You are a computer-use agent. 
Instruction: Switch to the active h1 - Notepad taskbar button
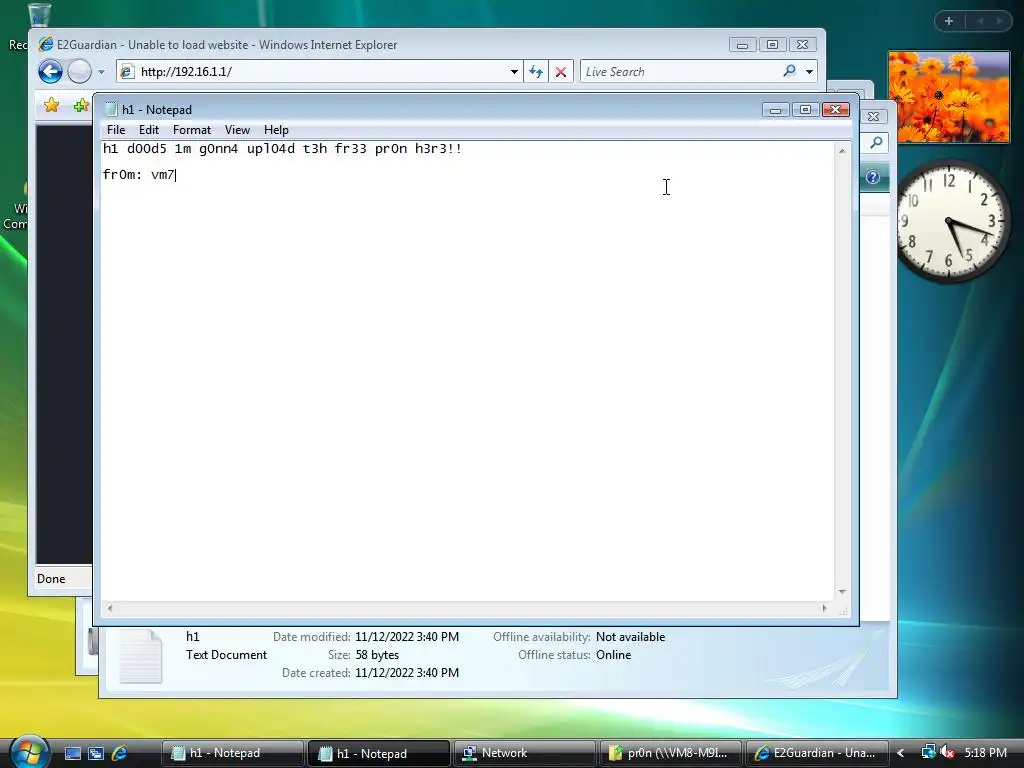click(x=379, y=753)
